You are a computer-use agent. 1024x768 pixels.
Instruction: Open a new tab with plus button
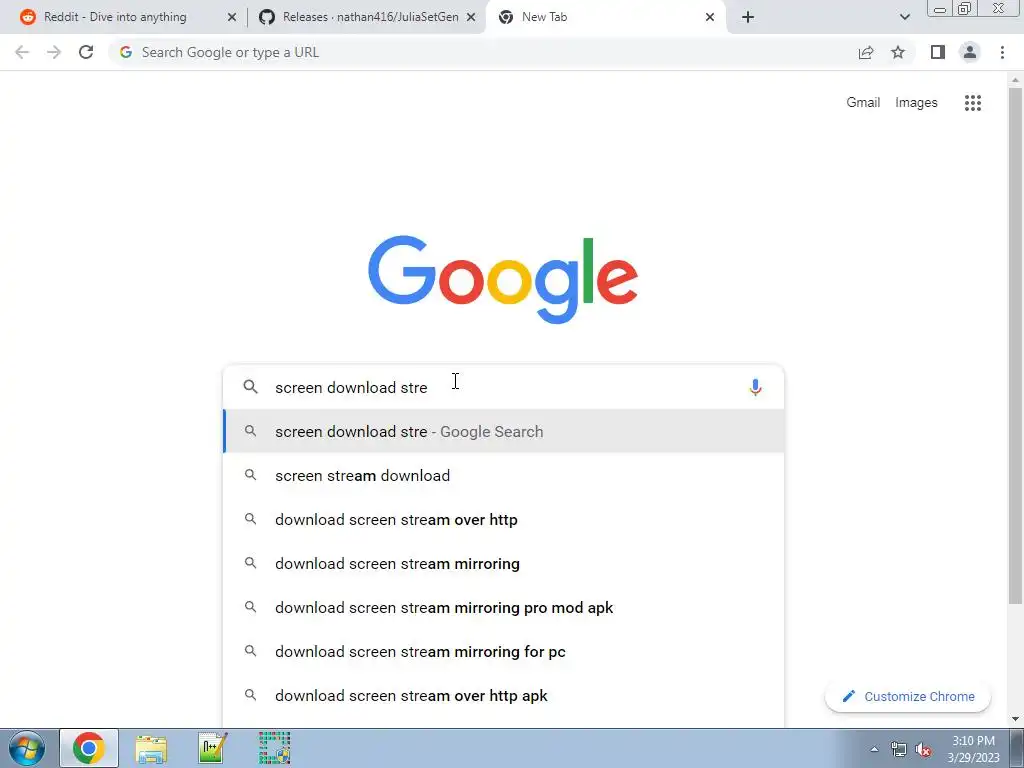click(x=748, y=17)
